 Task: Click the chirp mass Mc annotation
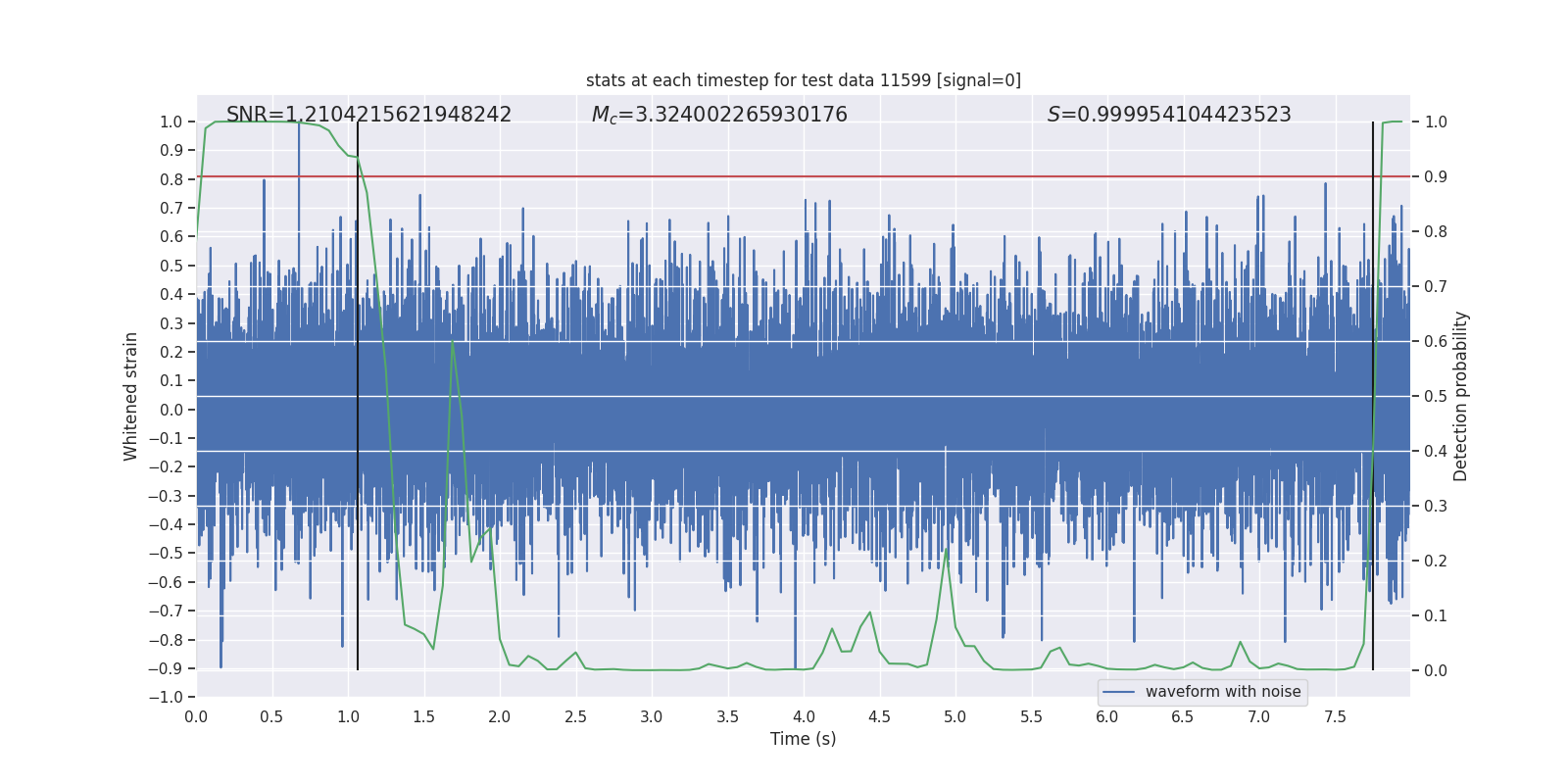pos(718,115)
